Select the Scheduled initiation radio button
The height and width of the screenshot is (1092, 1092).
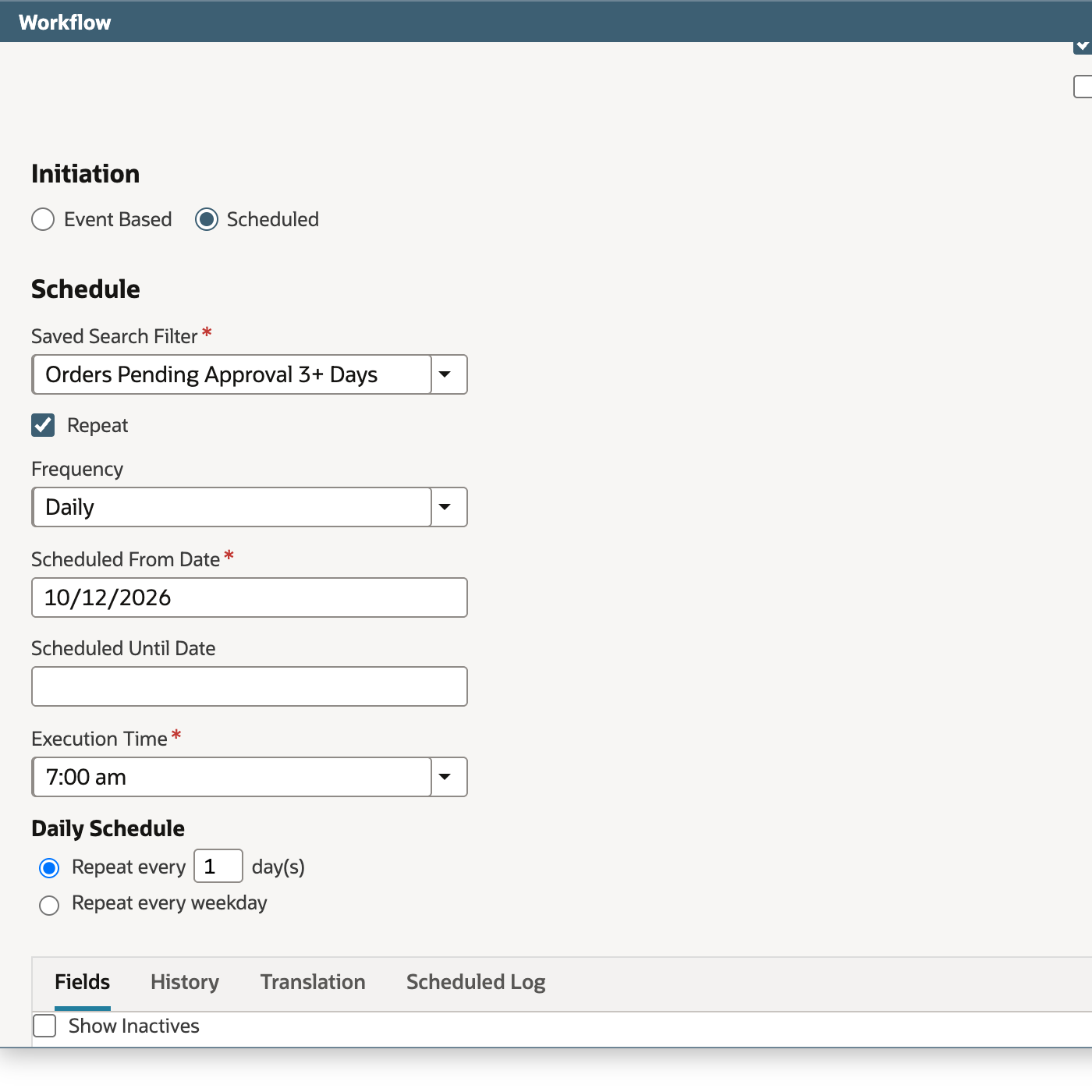click(207, 219)
